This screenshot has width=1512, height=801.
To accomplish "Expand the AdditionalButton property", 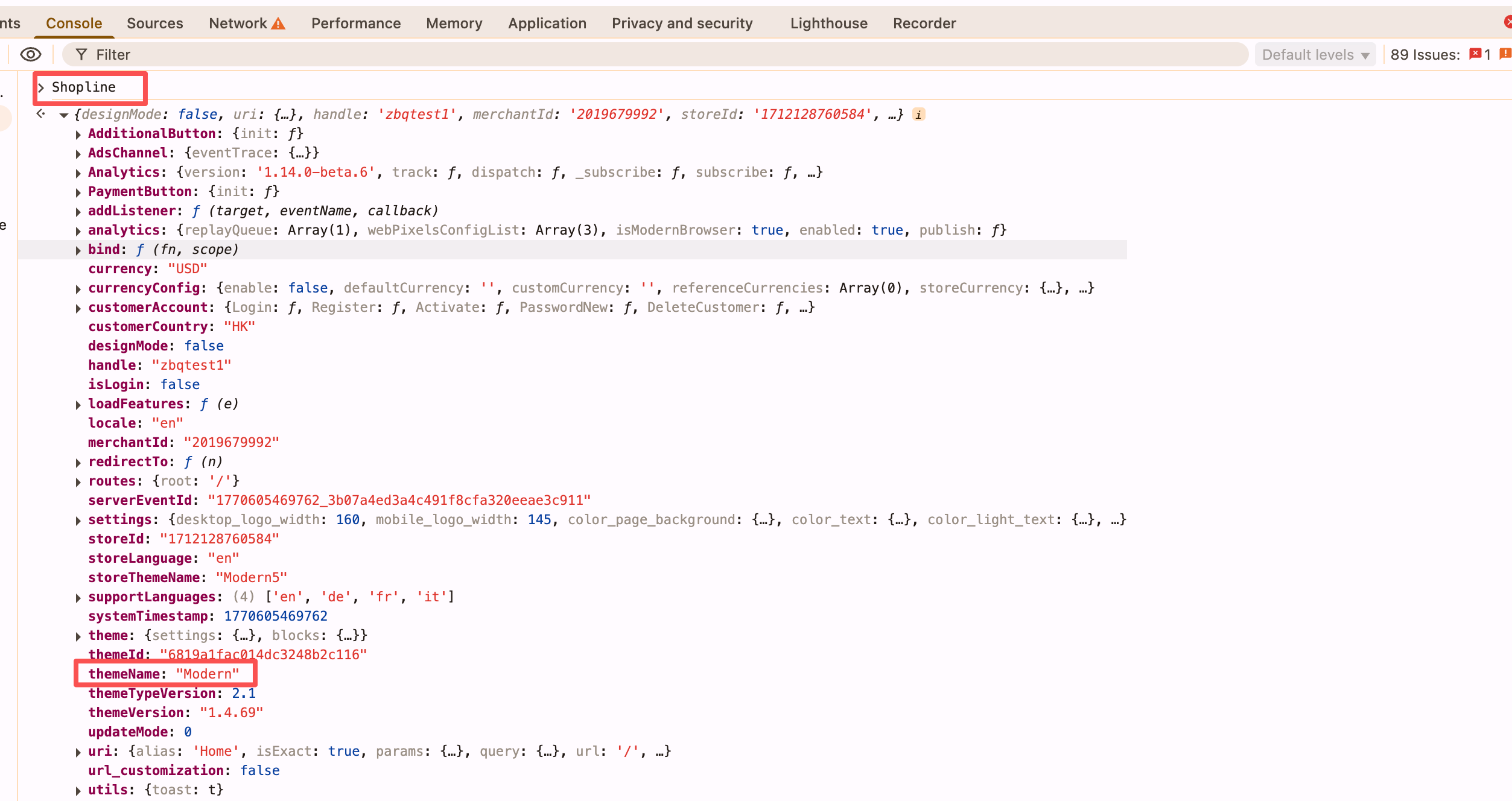I will [78, 135].
